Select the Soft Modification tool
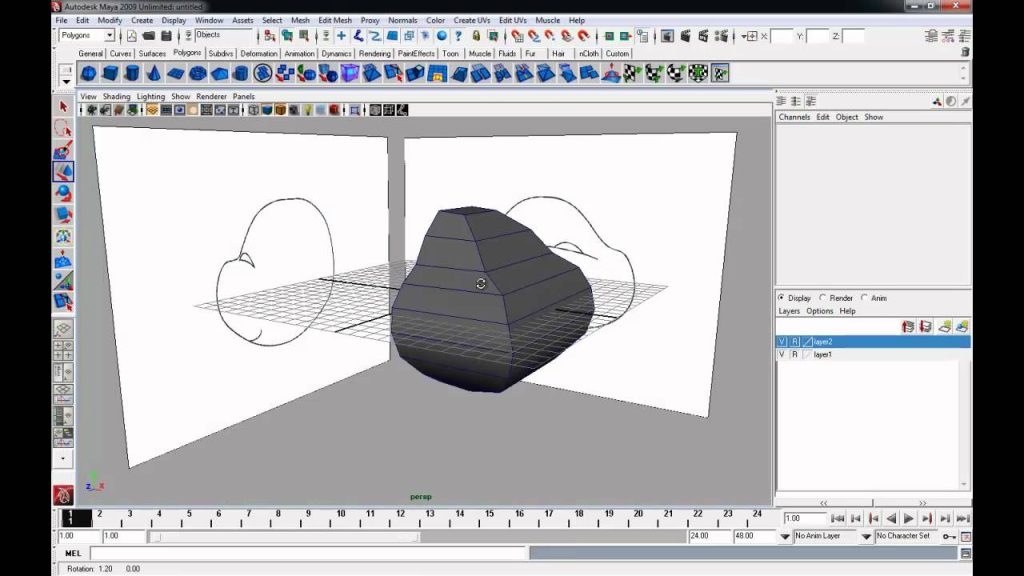 [63, 259]
